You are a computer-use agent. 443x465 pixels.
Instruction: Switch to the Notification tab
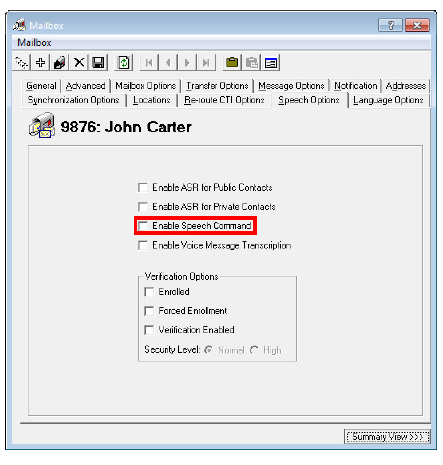pyautogui.click(x=355, y=86)
